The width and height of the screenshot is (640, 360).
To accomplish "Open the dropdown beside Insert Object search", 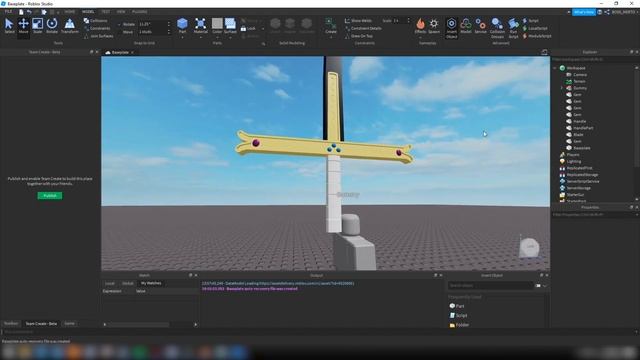I will (544, 286).
